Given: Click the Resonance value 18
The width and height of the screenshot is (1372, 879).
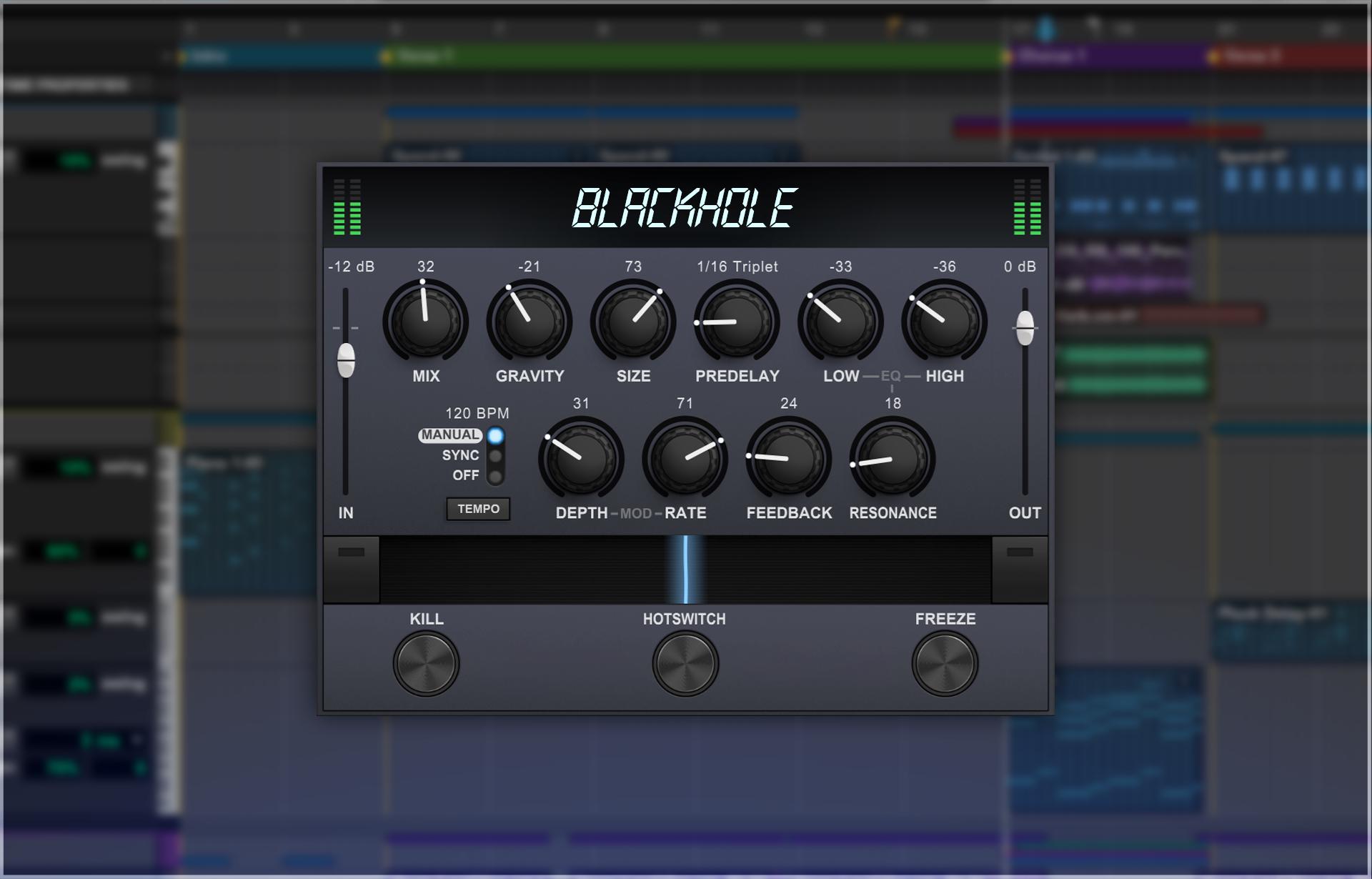Looking at the screenshot, I should click(x=893, y=404).
